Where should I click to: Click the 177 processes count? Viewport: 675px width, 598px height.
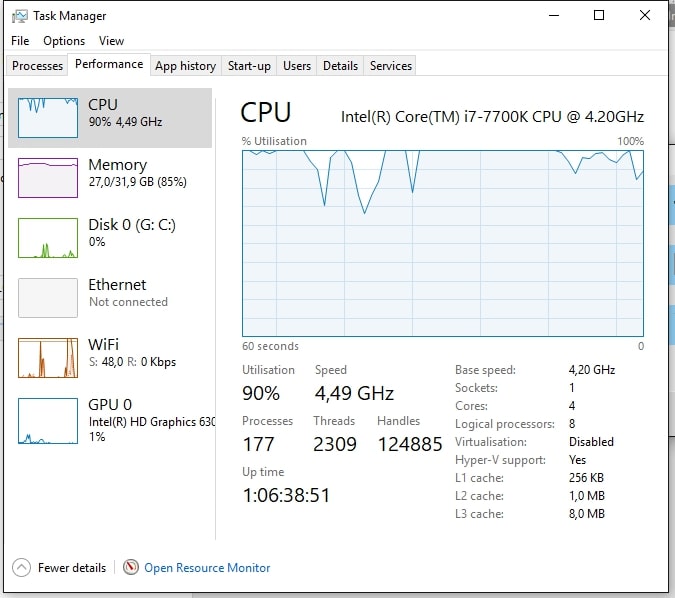(258, 444)
